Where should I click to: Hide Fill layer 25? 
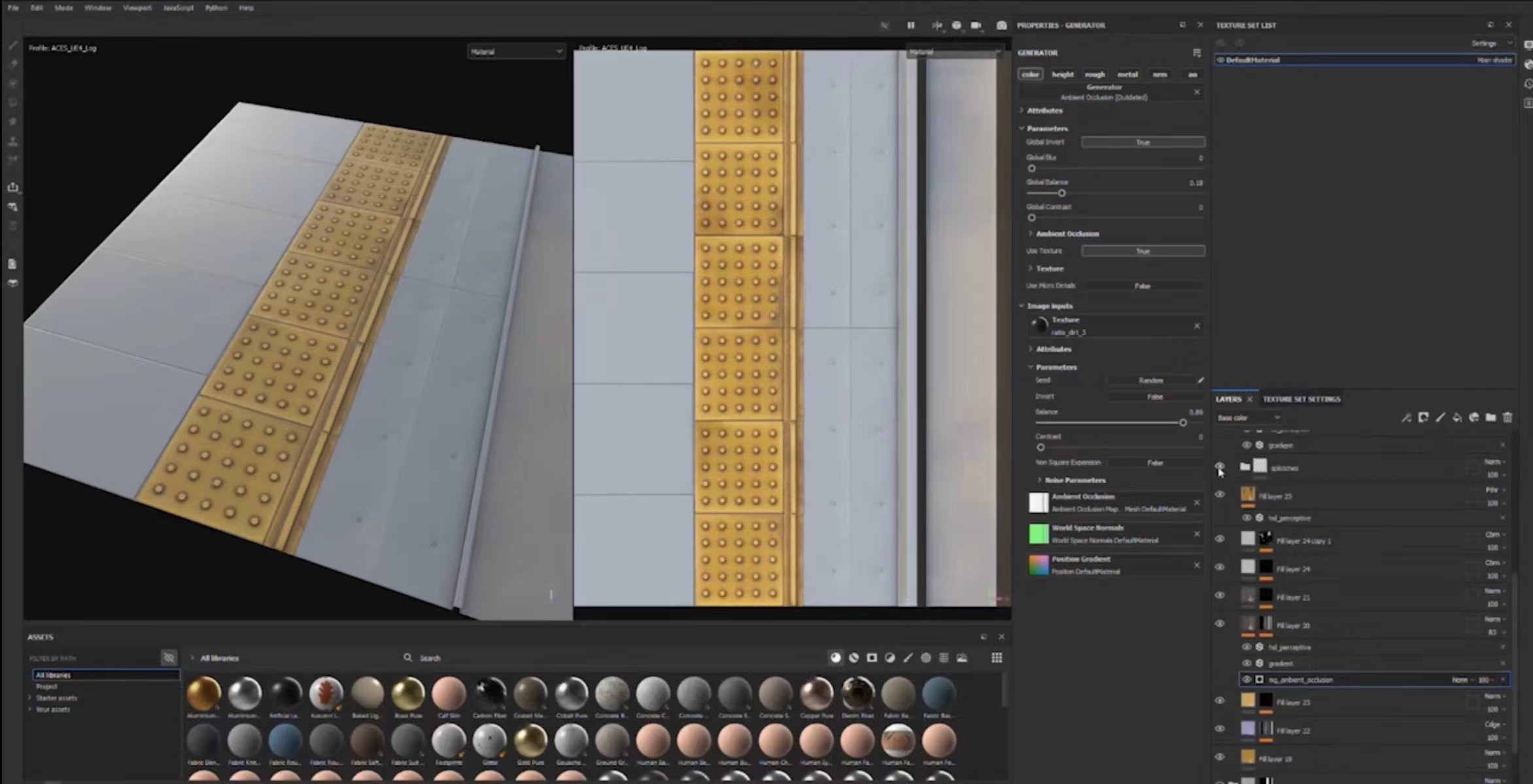coord(1220,495)
